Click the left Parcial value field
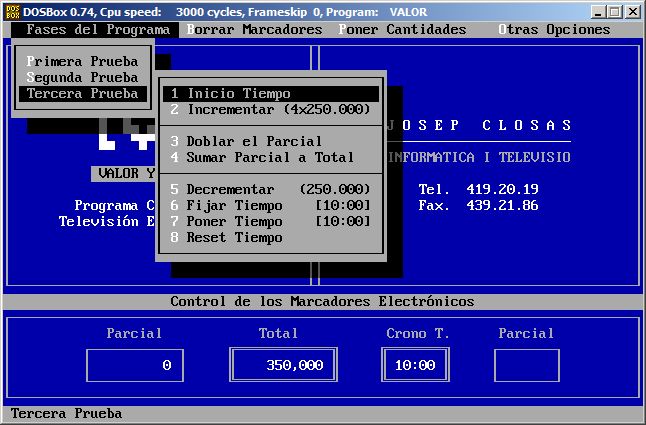Image resolution: width=646 pixels, height=425 pixels. pyautogui.click(x=135, y=366)
